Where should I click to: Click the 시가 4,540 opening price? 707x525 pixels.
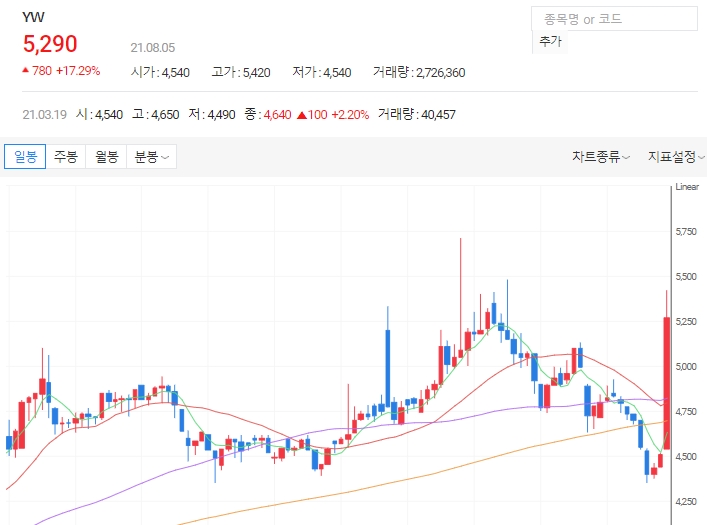click(160, 72)
